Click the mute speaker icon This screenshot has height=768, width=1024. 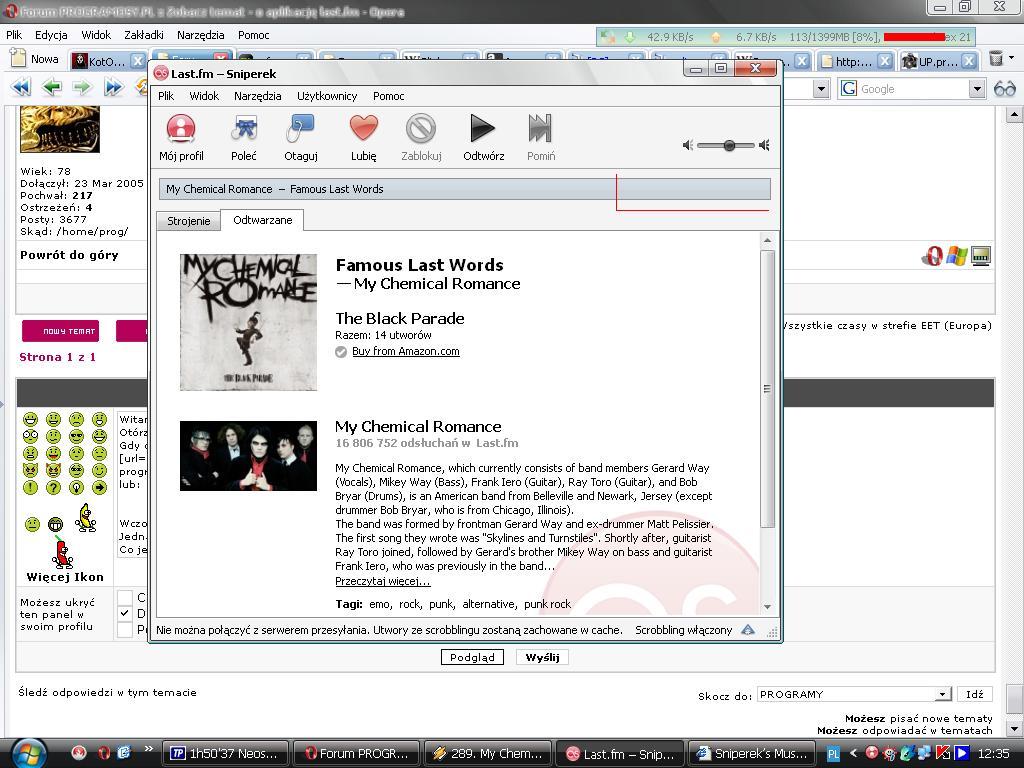[x=687, y=145]
